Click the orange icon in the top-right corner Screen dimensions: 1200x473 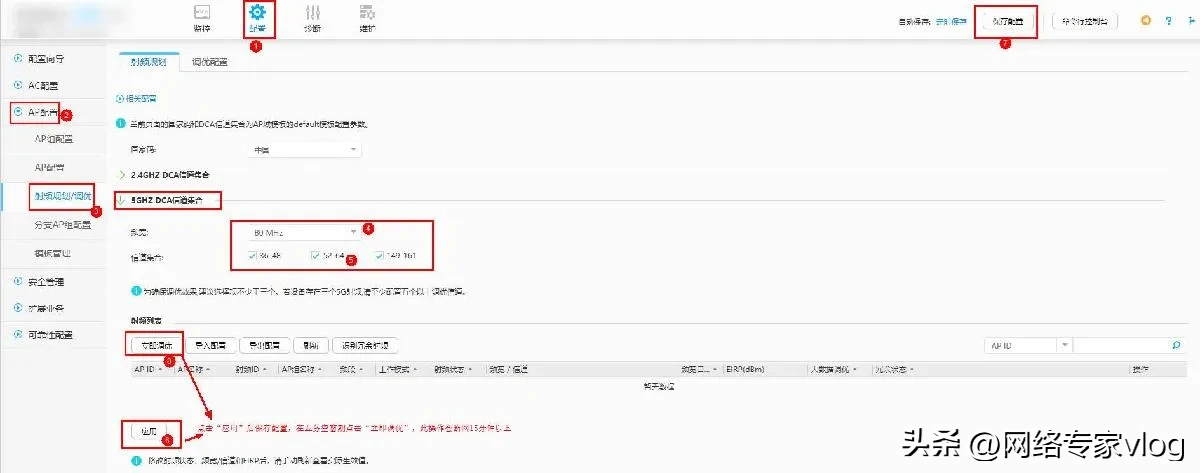(1145, 20)
